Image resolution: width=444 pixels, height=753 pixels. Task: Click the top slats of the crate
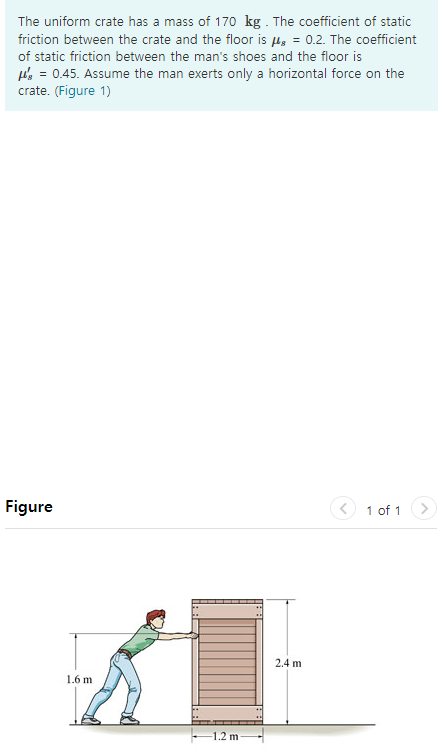click(227, 608)
